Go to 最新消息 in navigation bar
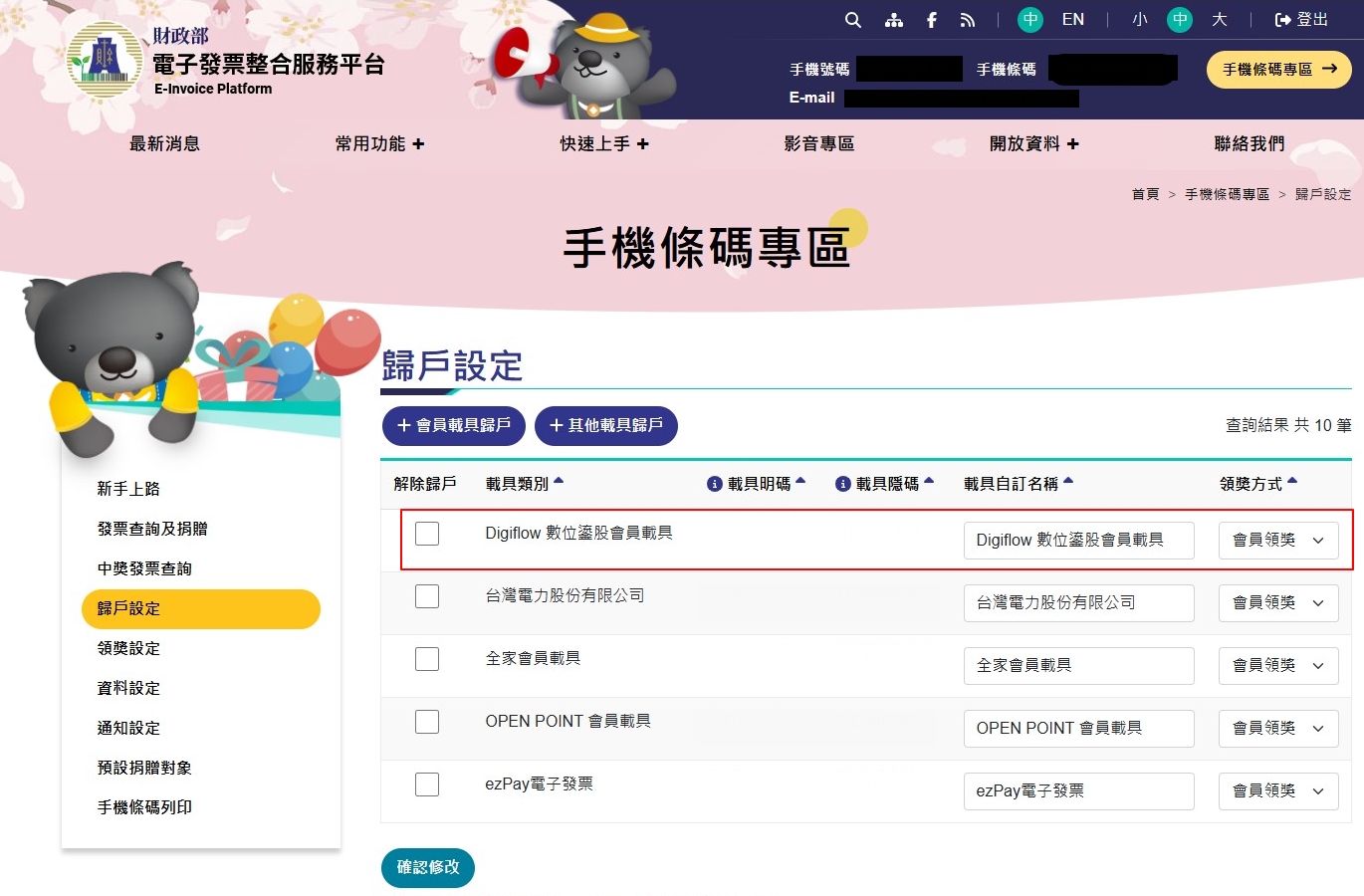This screenshot has height=896, width=1364. pos(164,144)
